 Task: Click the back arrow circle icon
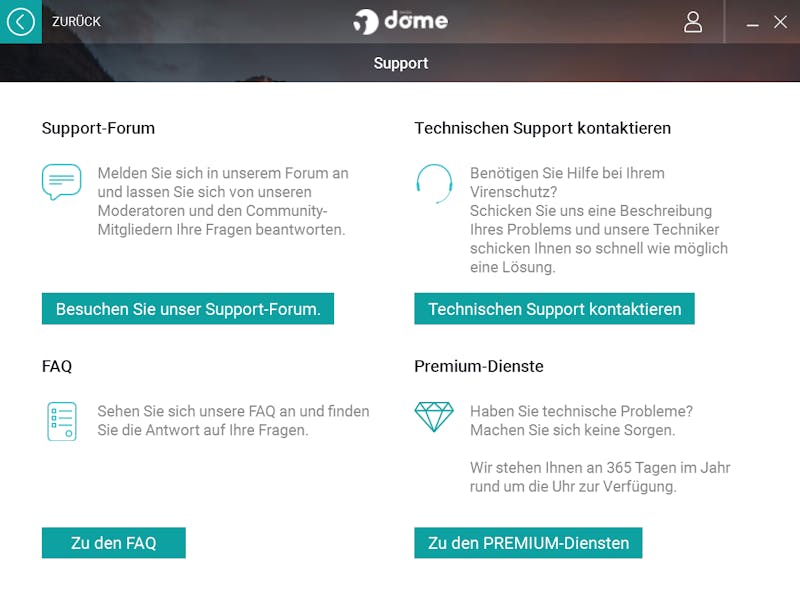[20, 22]
